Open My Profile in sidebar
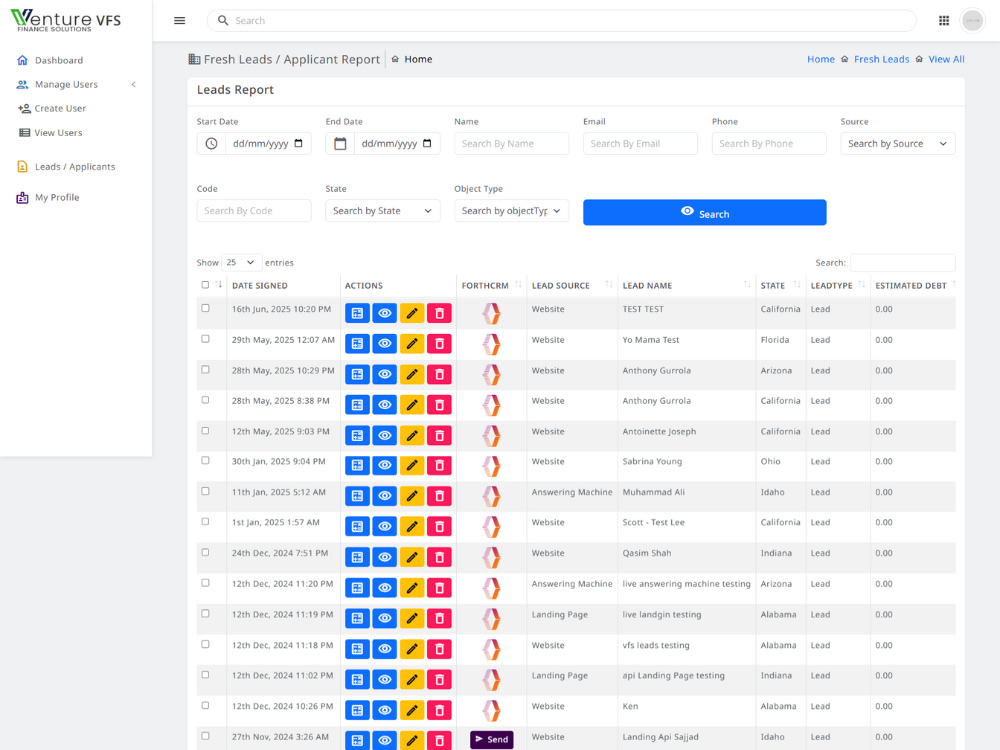Image resolution: width=1000 pixels, height=750 pixels. pyautogui.click(x=57, y=197)
